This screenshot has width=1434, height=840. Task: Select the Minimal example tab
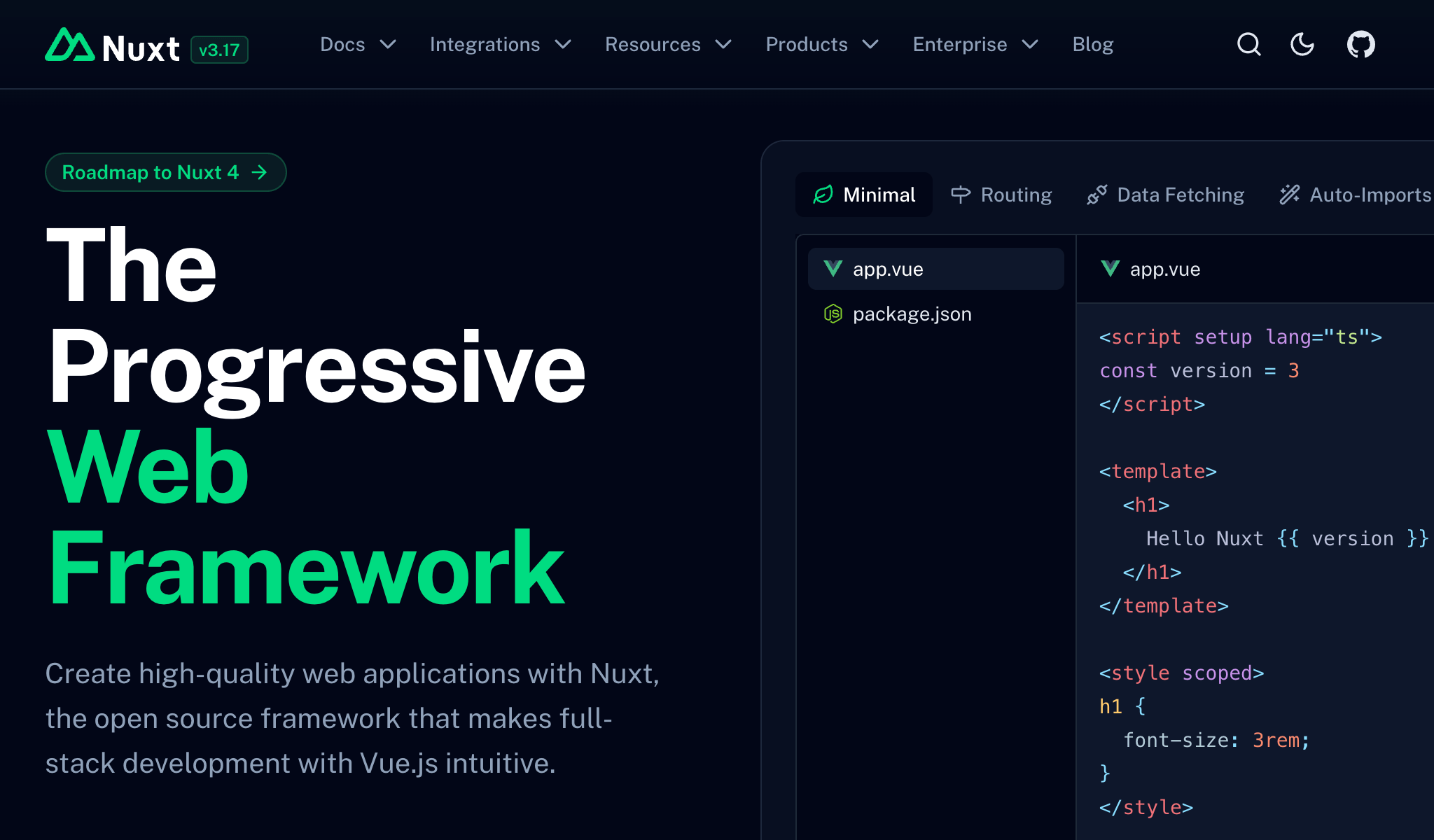click(x=864, y=195)
